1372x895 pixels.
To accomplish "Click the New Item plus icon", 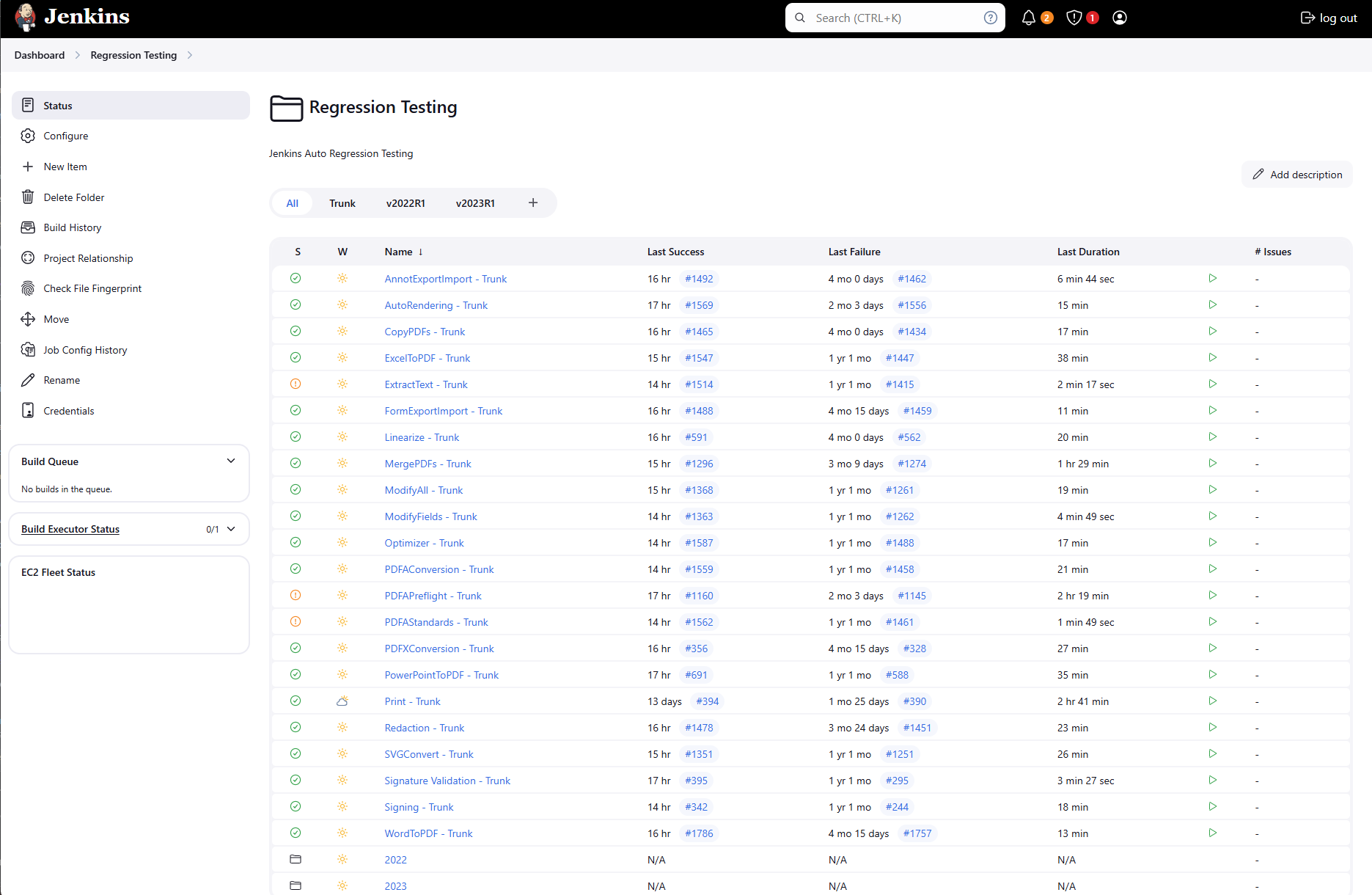I will pyautogui.click(x=27, y=167).
